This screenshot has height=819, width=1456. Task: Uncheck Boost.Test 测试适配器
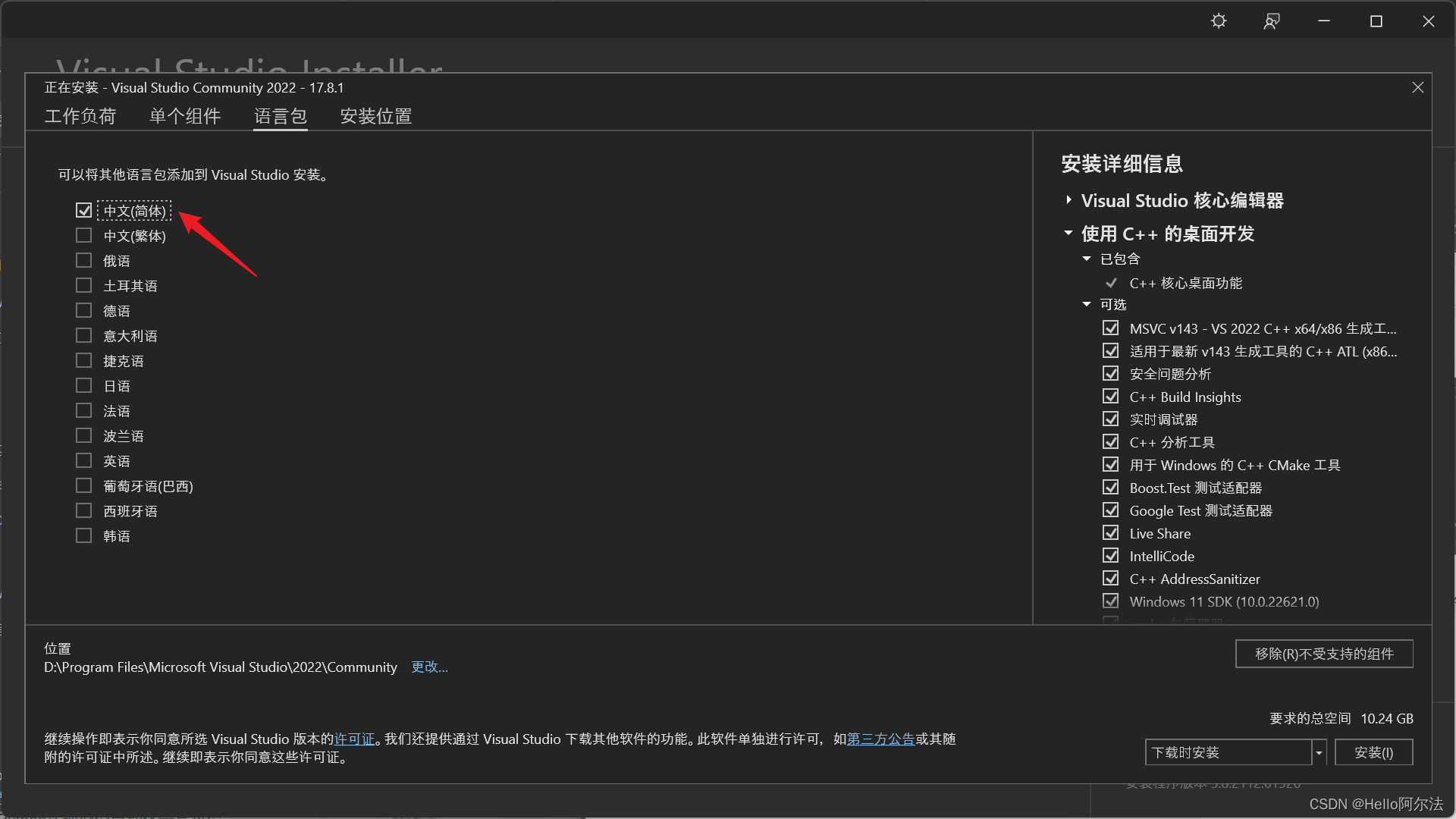tap(1111, 488)
